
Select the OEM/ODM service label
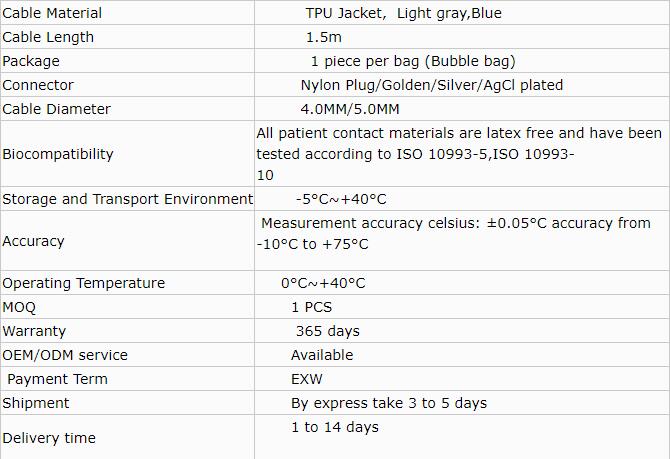(65, 355)
